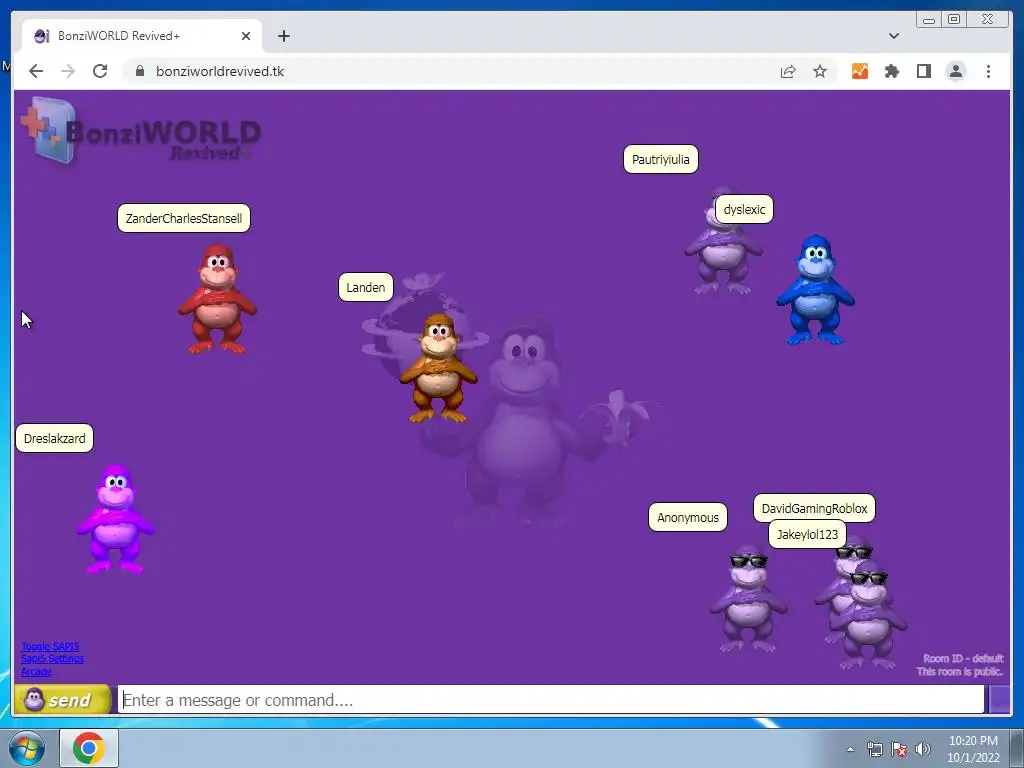Bookmark this tab with the star icon
This screenshot has height=768, width=1024.
[820, 71]
